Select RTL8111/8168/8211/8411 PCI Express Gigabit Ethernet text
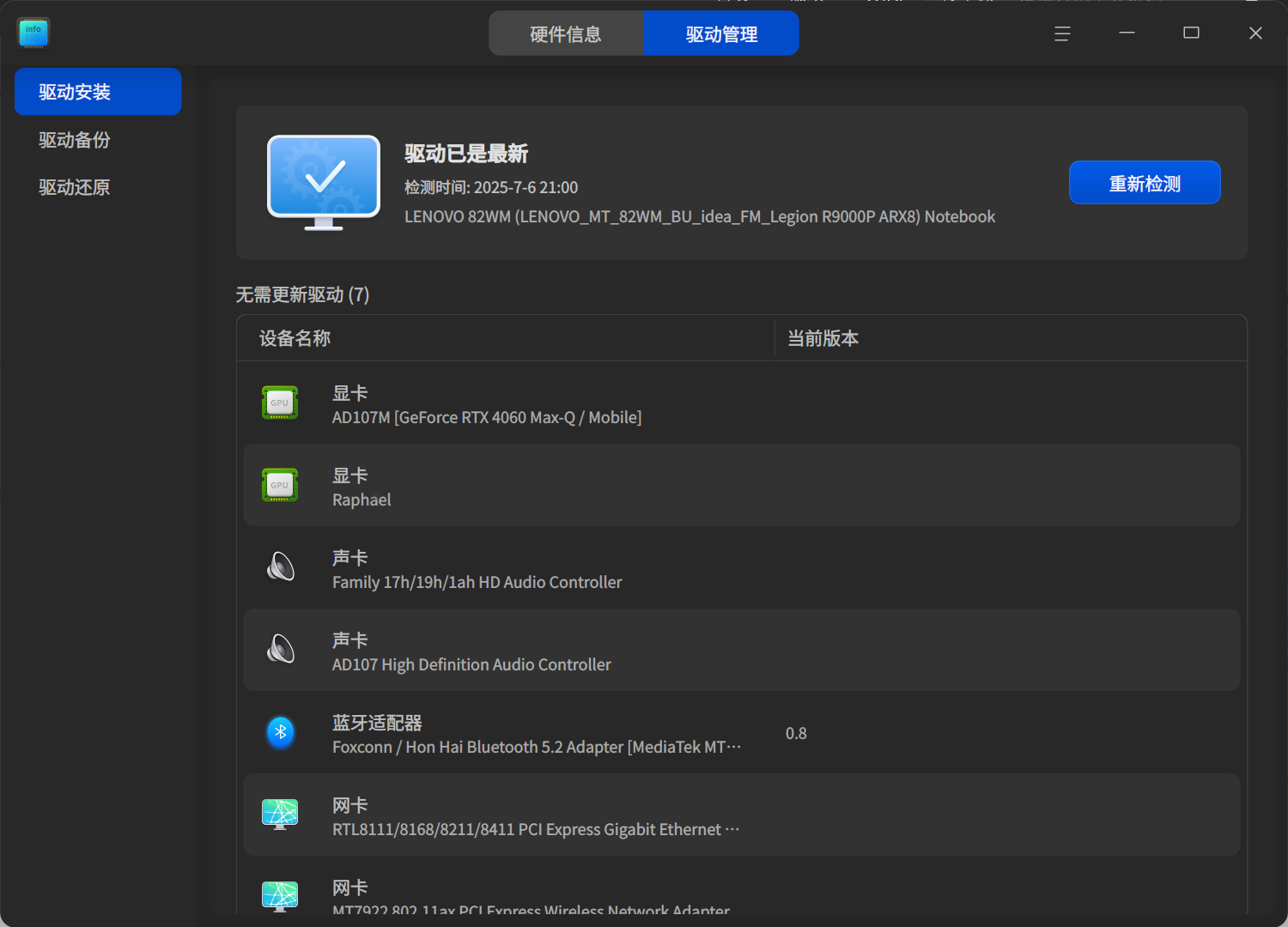The image size is (1288, 927). tap(536, 830)
